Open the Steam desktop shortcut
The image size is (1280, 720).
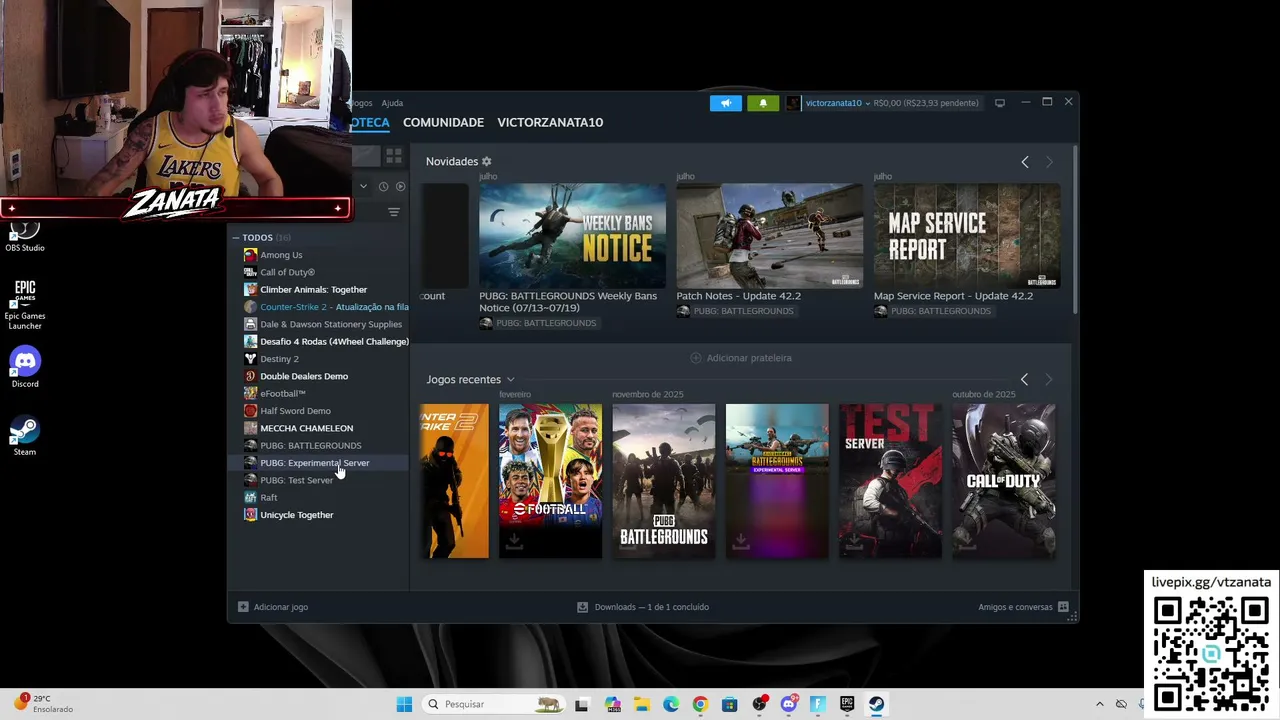coord(25,436)
